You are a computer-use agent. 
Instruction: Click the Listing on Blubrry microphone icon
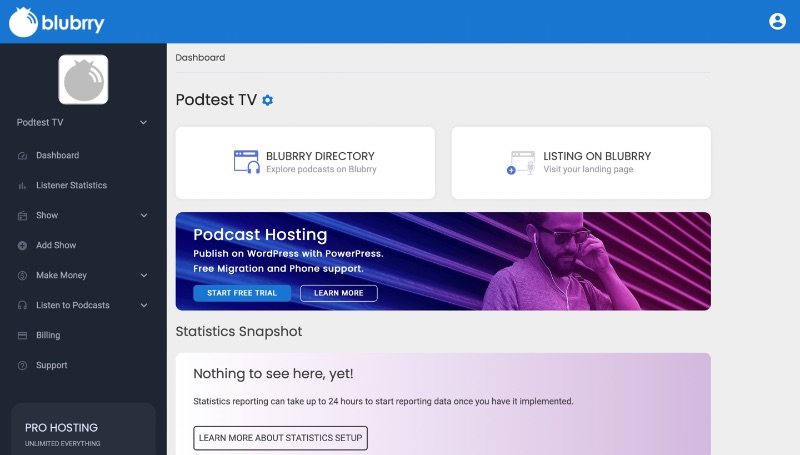[521, 162]
